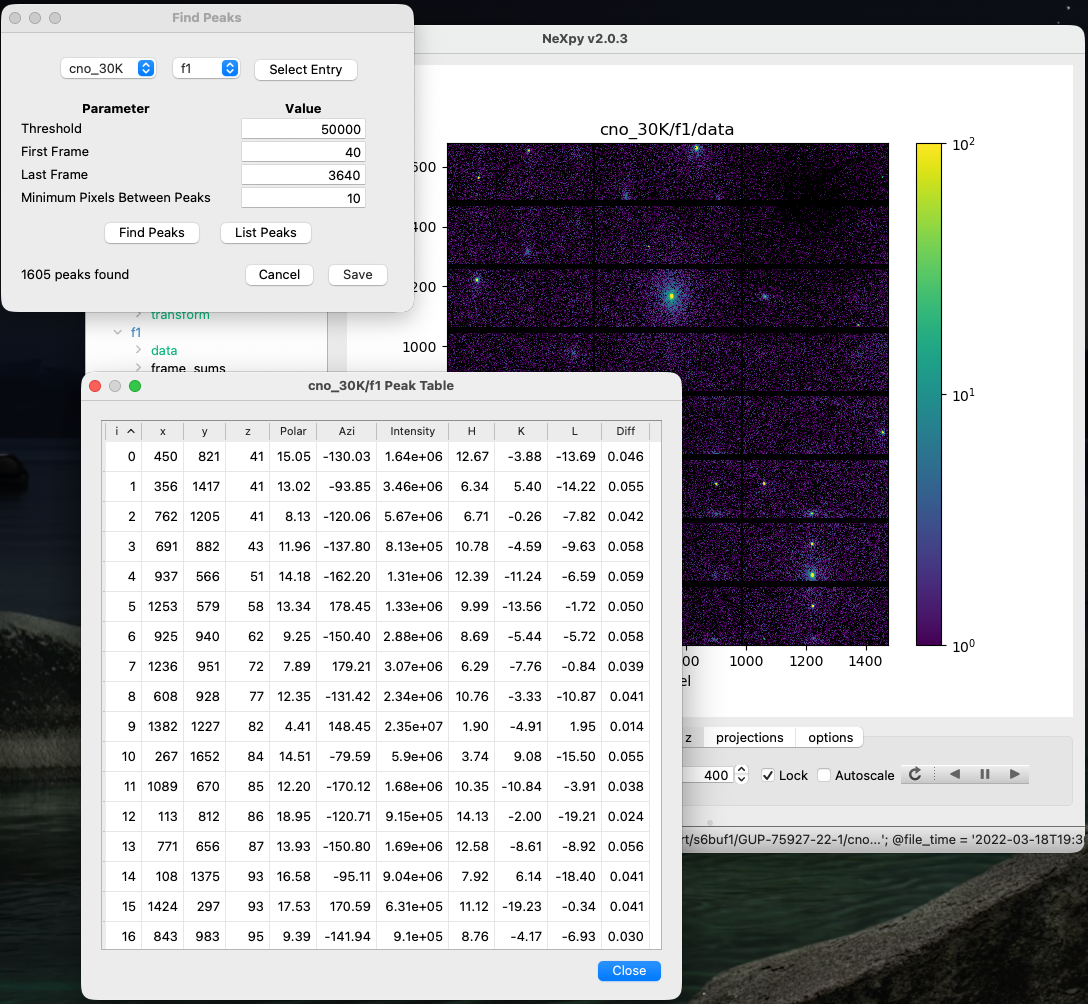Image resolution: width=1088 pixels, height=1004 pixels.
Task: Click the bright central peak in data plot
Action: click(671, 296)
